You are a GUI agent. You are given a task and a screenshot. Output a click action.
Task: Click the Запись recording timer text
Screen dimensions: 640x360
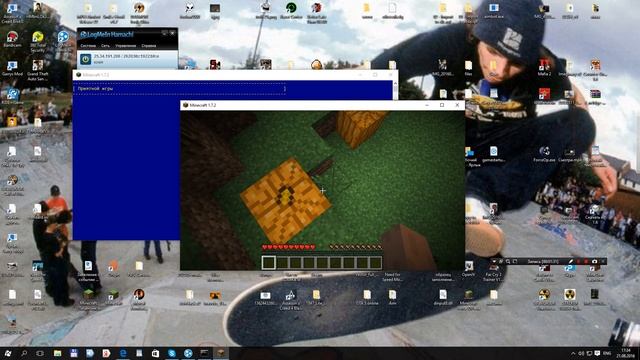click(x=543, y=262)
